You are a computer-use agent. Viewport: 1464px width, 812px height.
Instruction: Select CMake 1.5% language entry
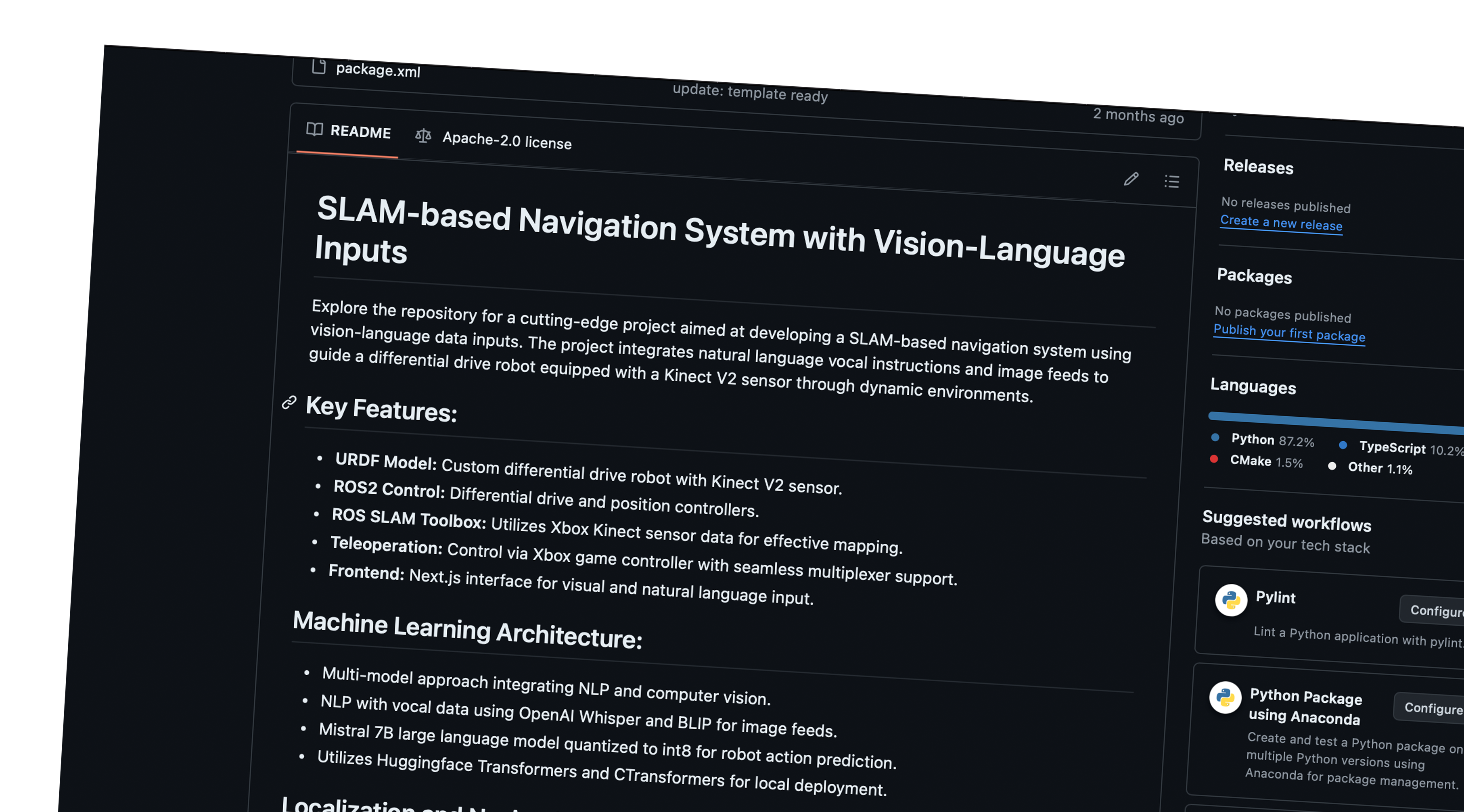1257,461
